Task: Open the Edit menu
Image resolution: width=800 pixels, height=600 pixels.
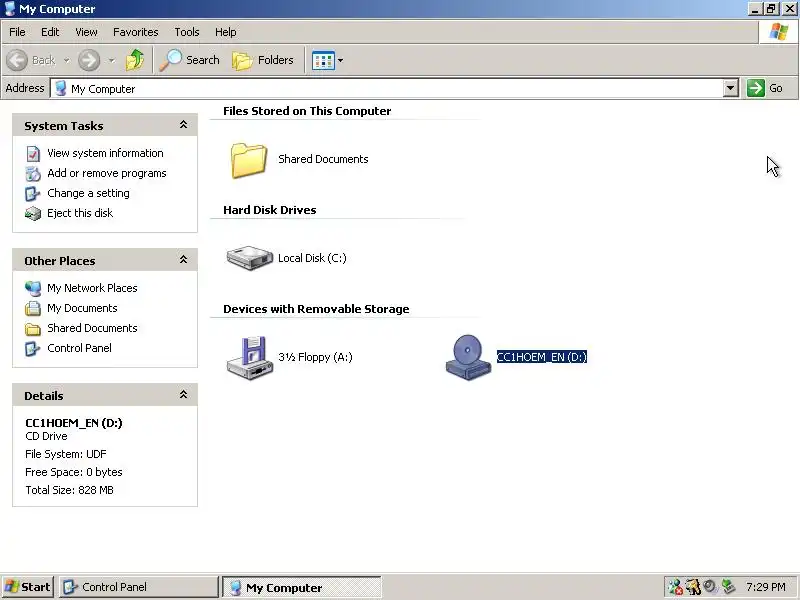Action: tap(50, 32)
